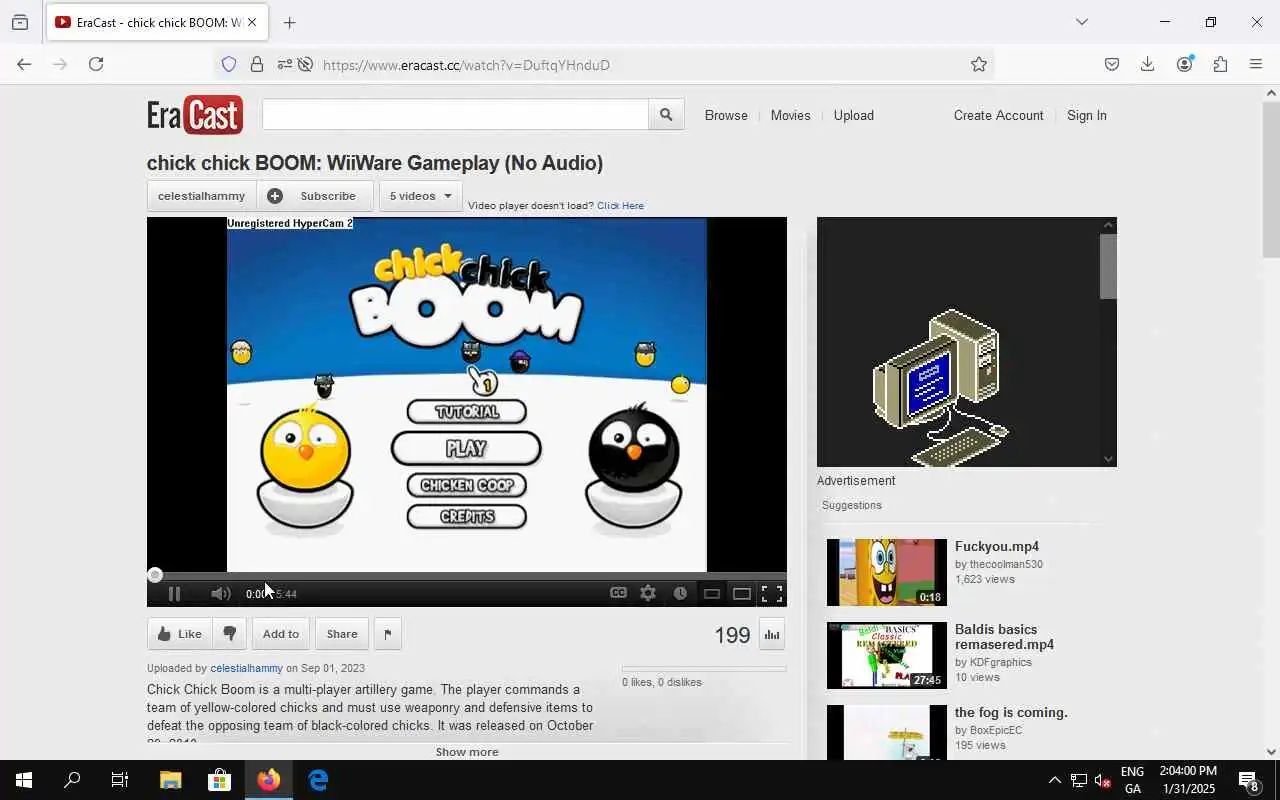This screenshot has width=1280, height=800.
Task: Open celestialhammy channel button
Action: (x=201, y=196)
